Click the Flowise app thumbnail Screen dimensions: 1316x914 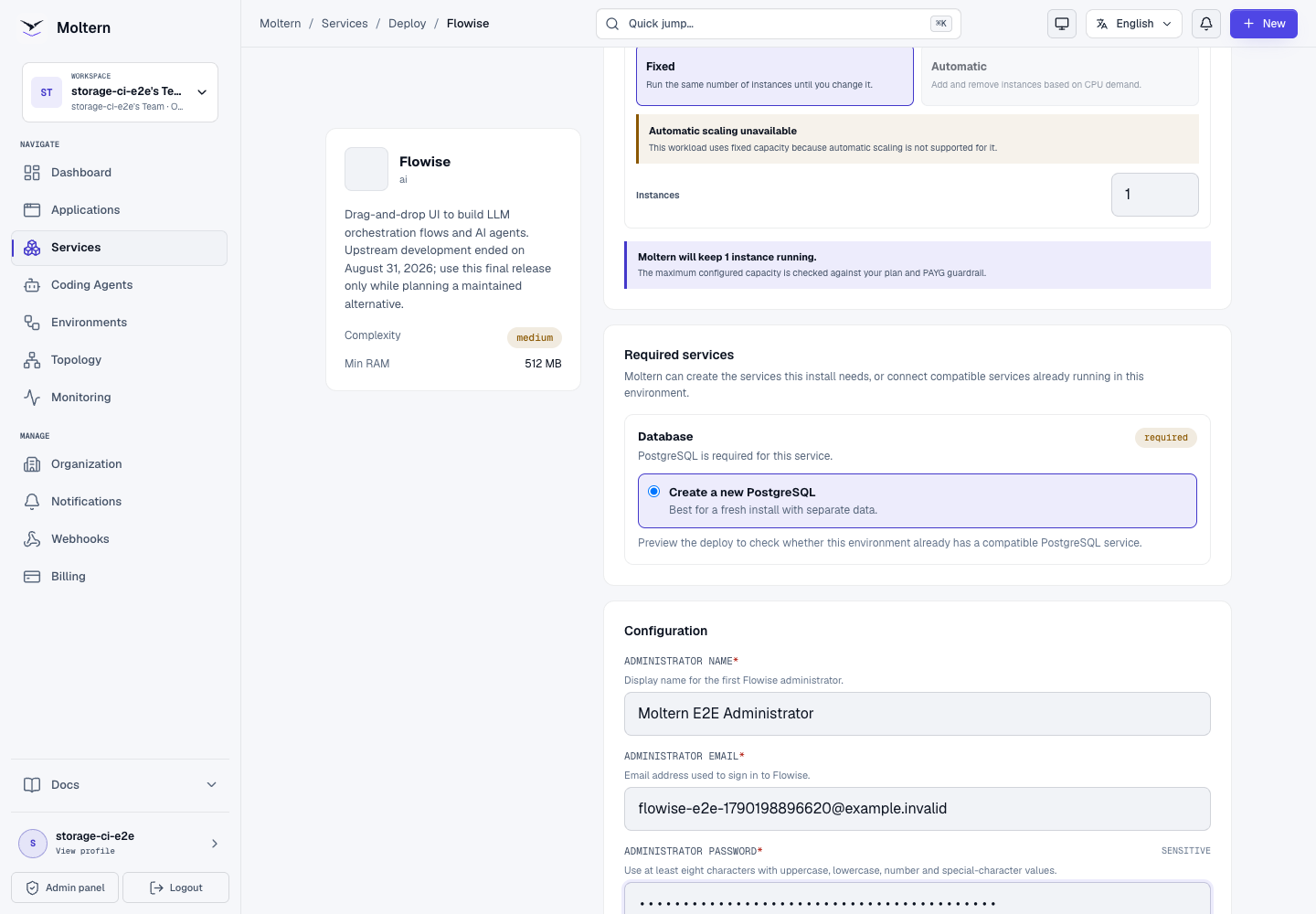point(366,169)
